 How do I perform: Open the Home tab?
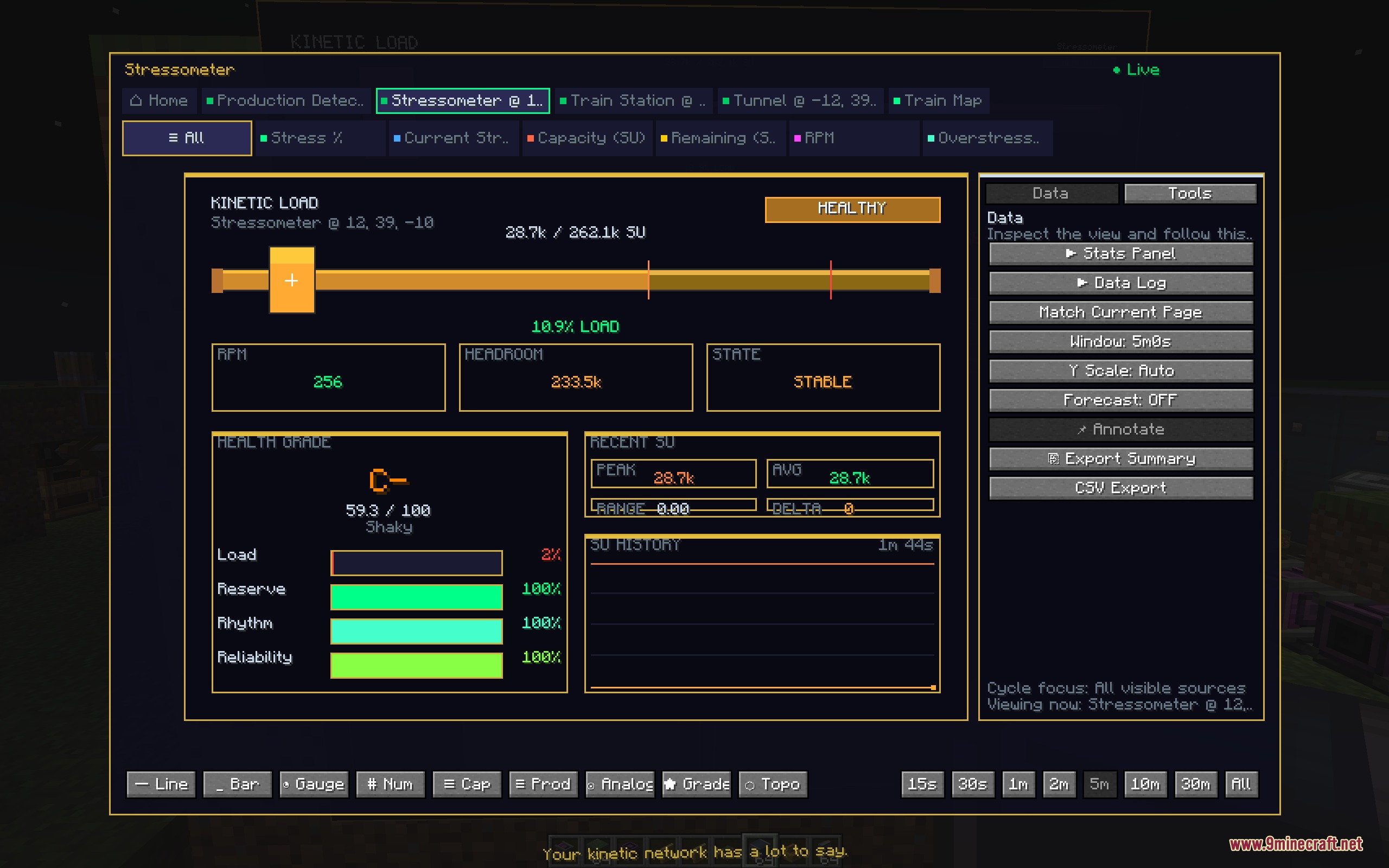pyautogui.click(x=160, y=100)
